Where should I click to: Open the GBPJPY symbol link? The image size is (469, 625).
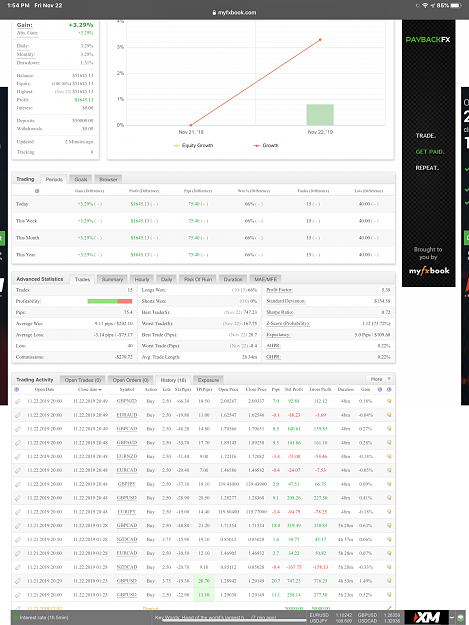click(127, 484)
